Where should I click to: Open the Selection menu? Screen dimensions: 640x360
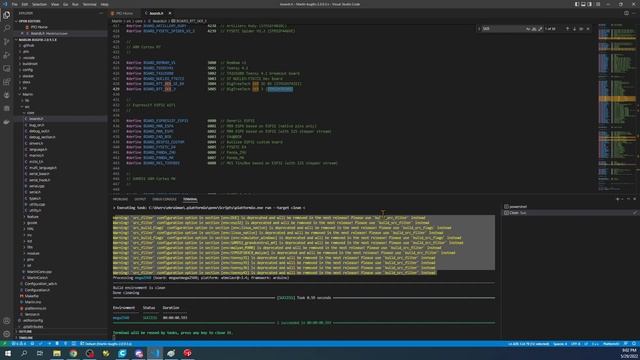[39, 4]
